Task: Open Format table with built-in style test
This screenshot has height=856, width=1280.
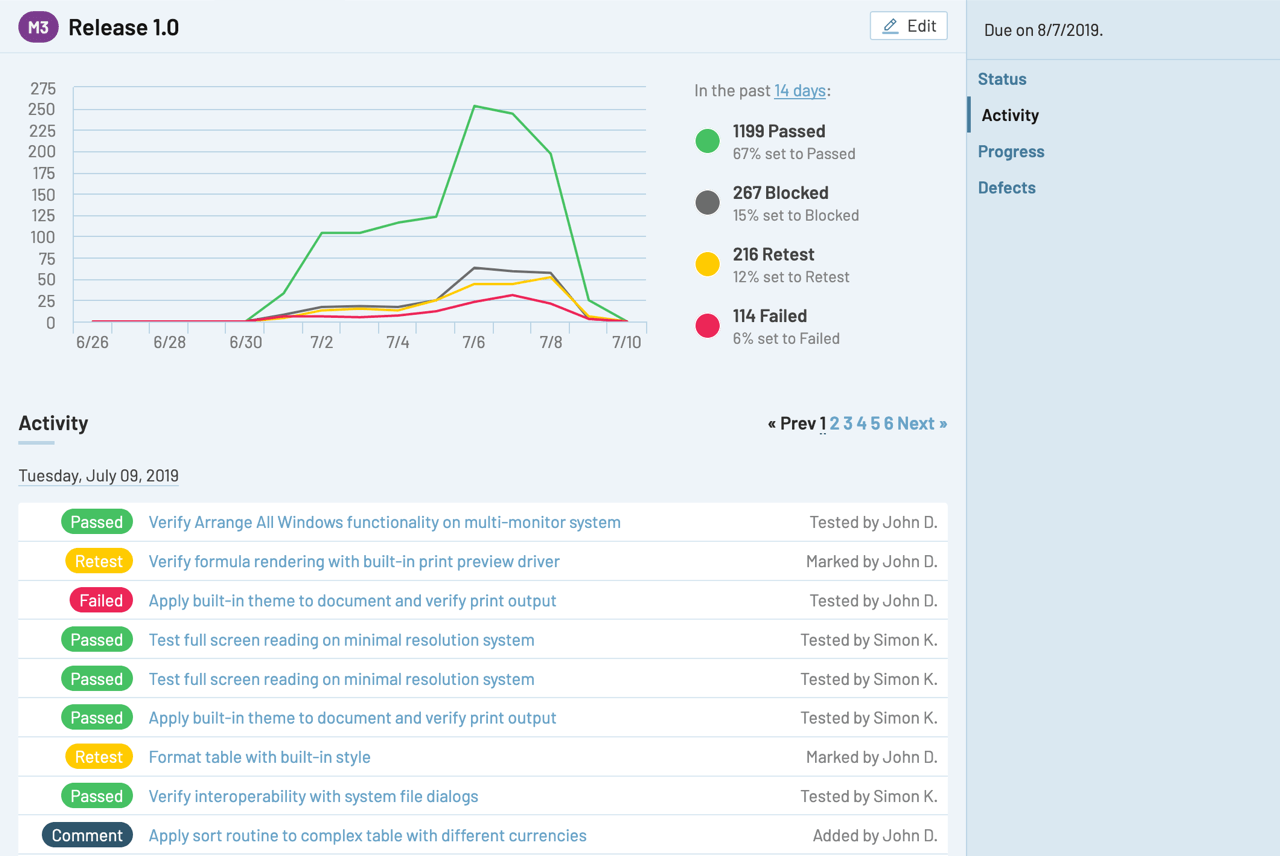Action: tap(260, 757)
